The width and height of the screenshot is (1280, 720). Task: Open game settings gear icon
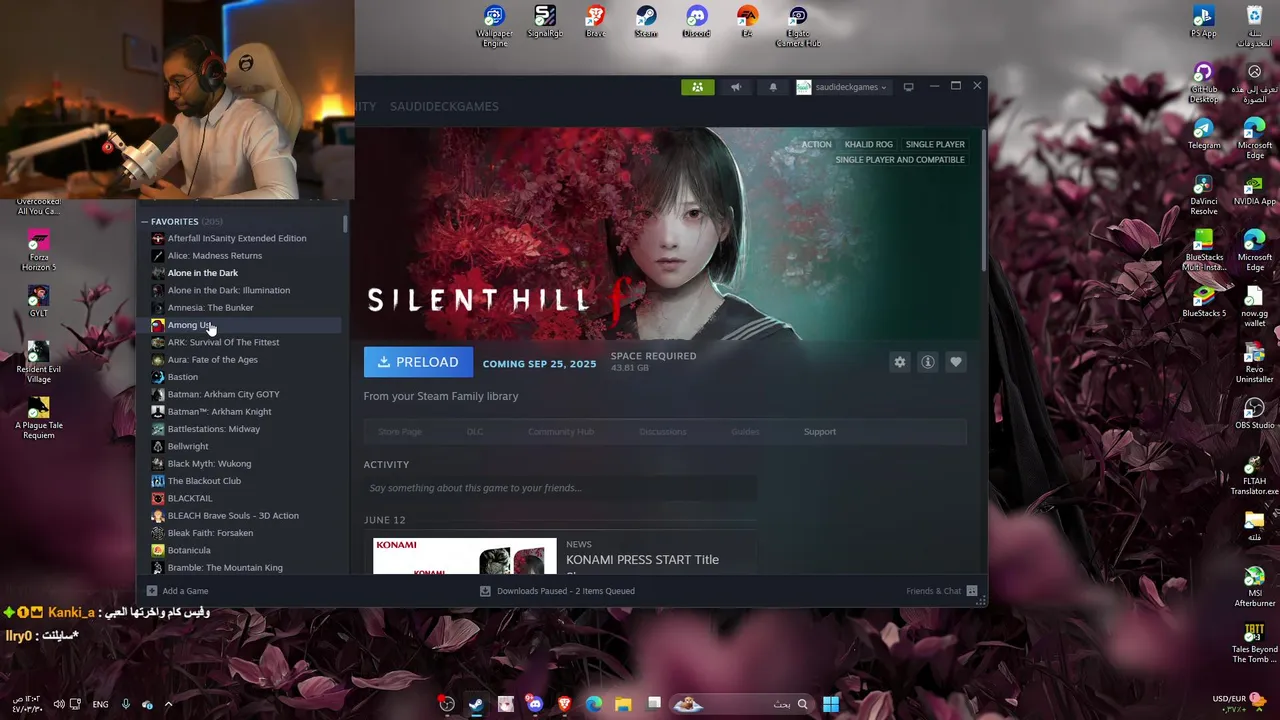(899, 362)
